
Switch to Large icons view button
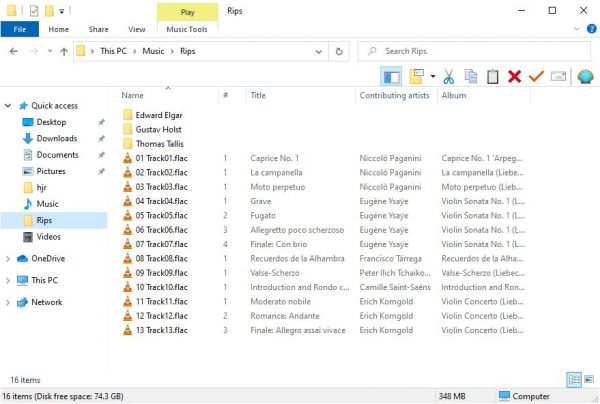(589, 380)
